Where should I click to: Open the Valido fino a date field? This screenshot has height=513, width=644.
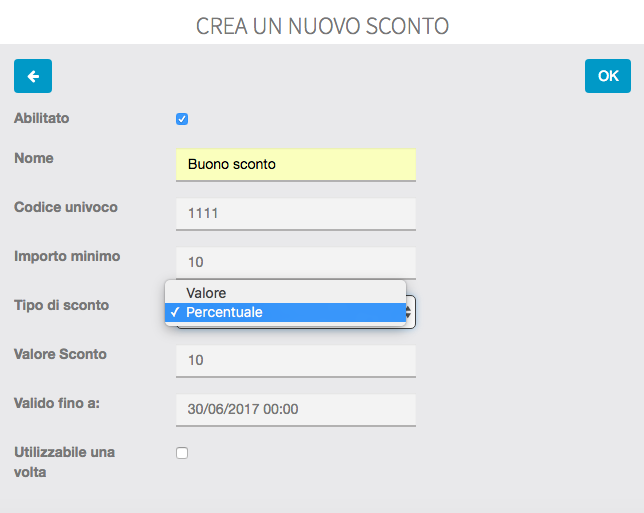pyautogui.click(x=295, y=409)
